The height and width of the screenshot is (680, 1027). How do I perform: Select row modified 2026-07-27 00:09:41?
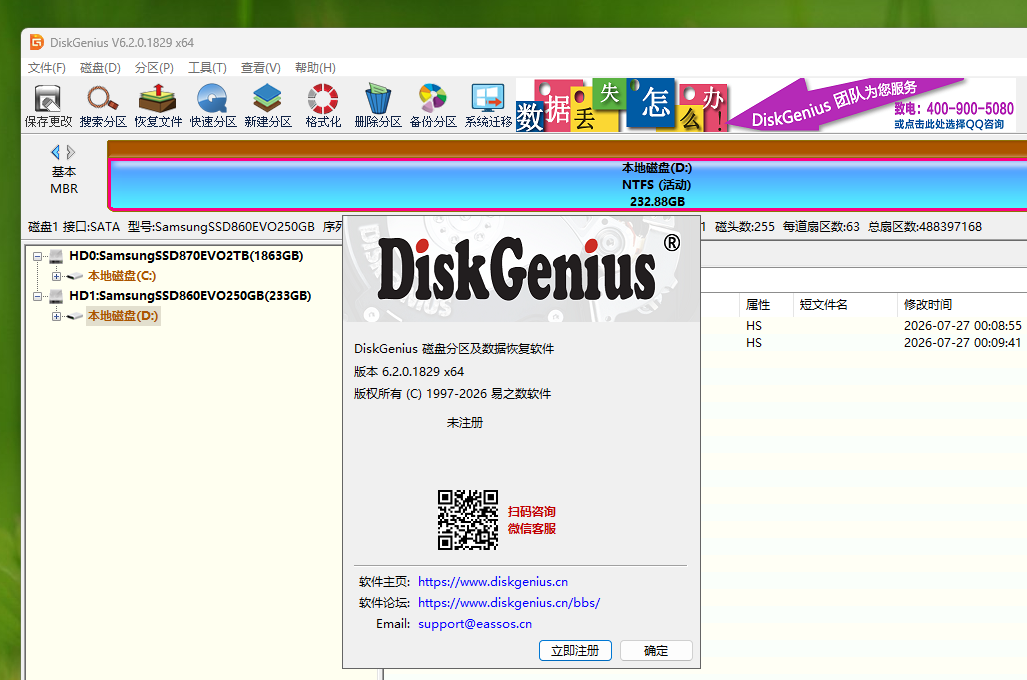click(864, 343)
